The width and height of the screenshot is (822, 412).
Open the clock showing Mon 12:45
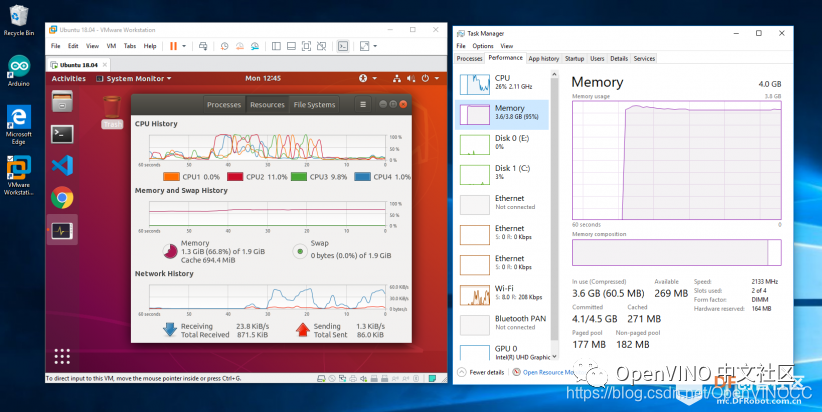pos(263,78)
